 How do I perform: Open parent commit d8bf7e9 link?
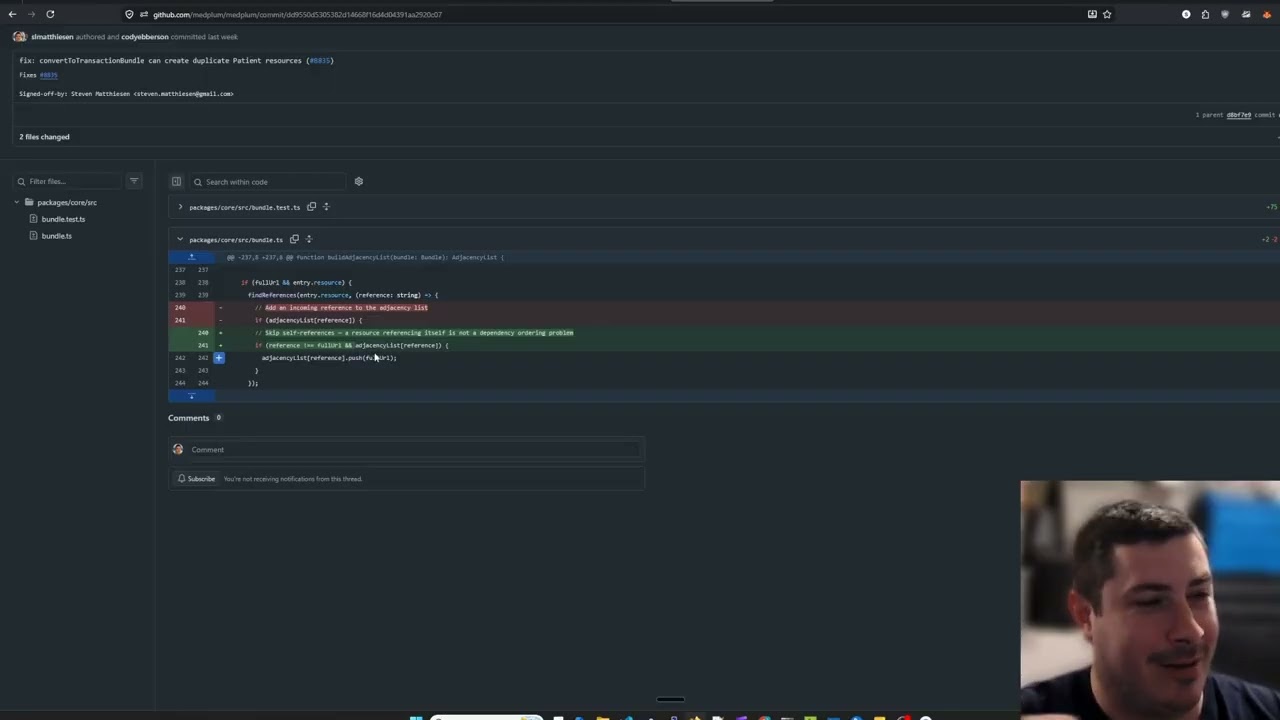pos(1239,115)
